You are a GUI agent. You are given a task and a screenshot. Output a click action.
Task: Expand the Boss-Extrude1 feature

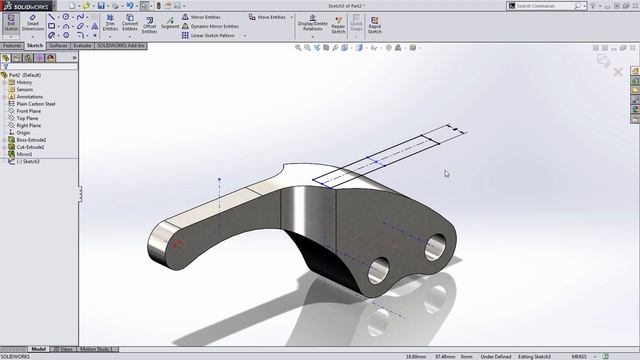coord(4,140)
